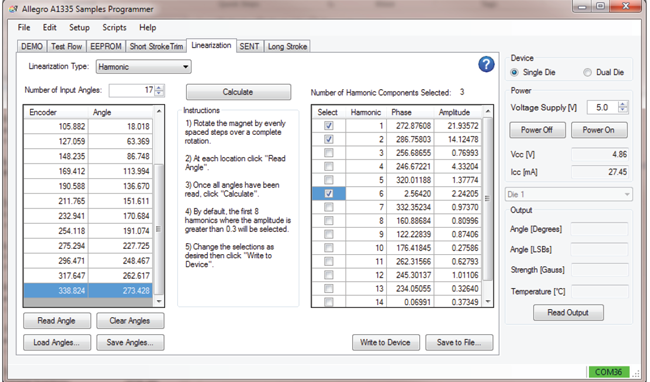Open the Help menu

click(148, 28)
